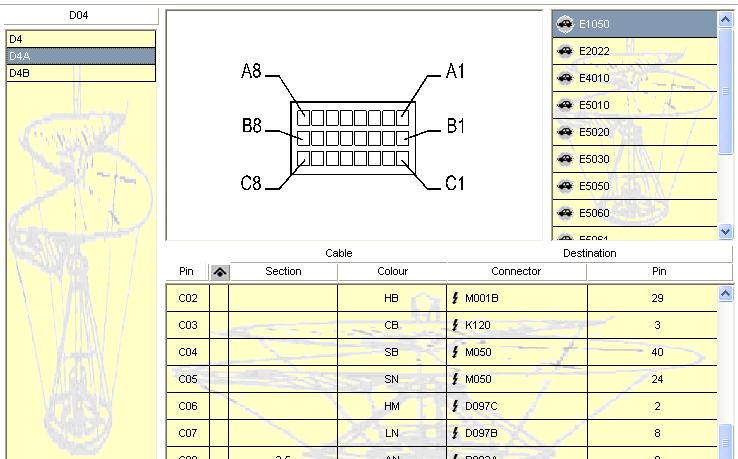Click destination pin 29 cell
This screenshot has height=459, width=738.
pyautogui.click(x=652, y=298)
